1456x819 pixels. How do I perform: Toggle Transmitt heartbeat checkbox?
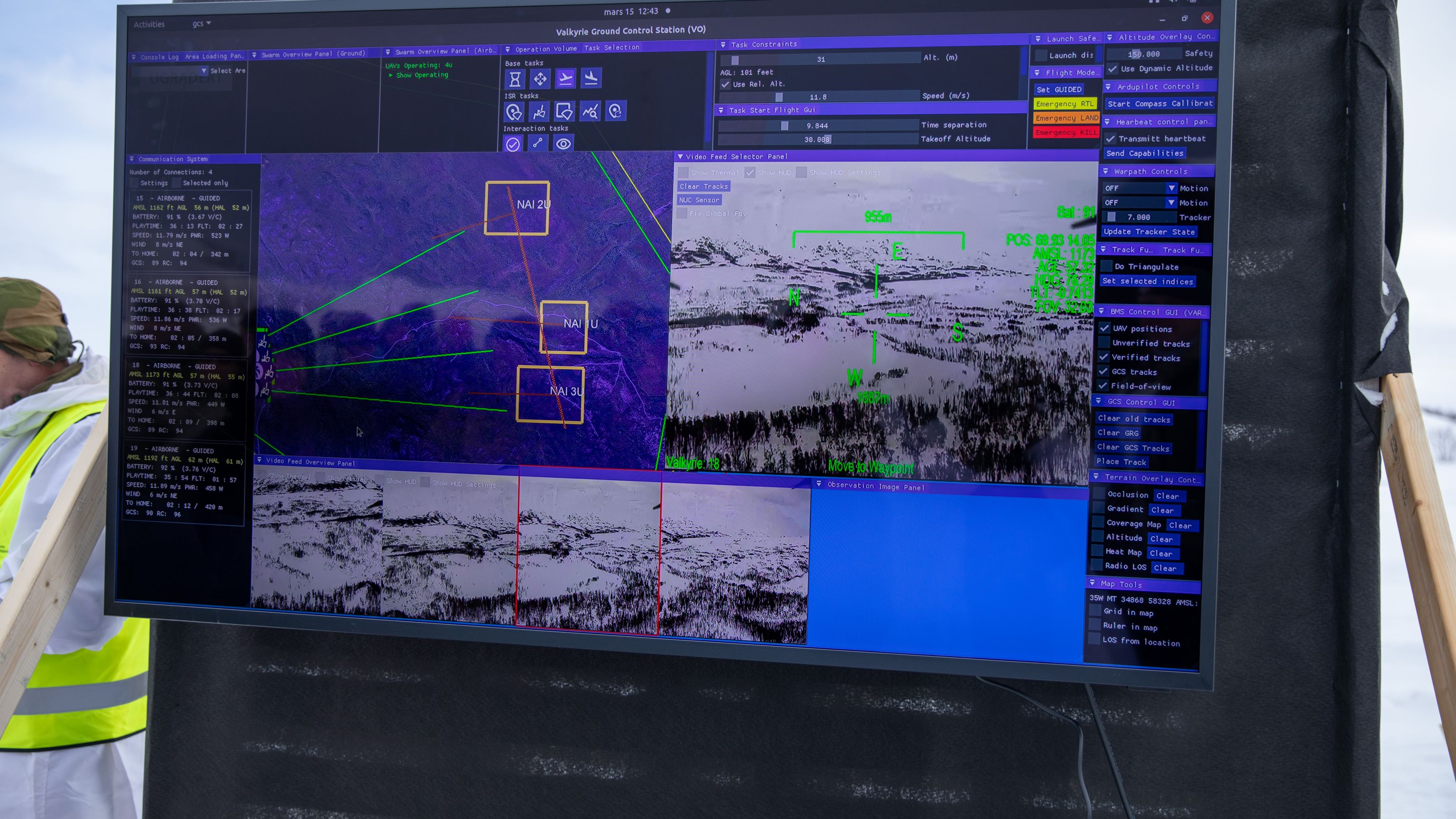tap(1110, 138)
